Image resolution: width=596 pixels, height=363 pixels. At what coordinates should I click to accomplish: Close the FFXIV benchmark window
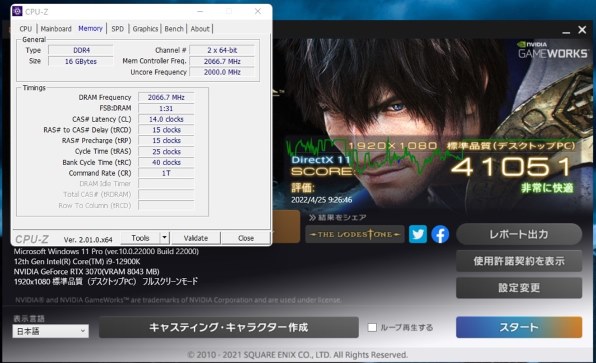[x=582, y=30]
